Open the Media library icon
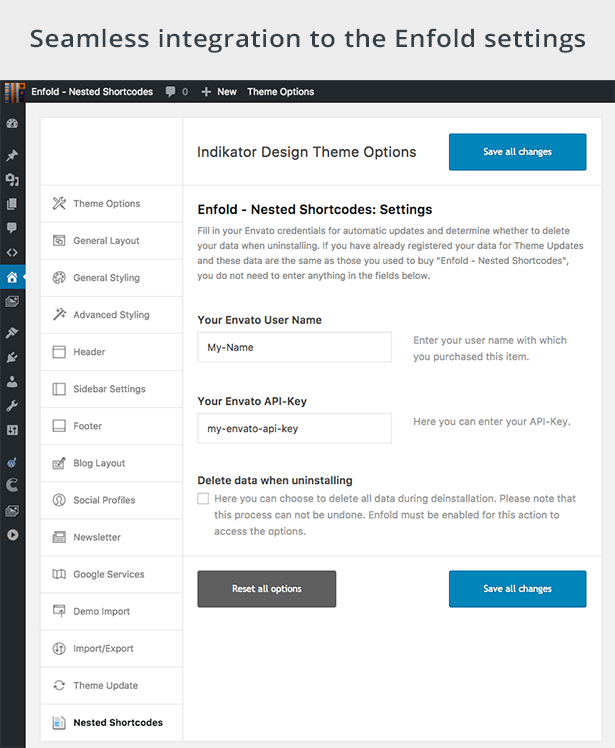The image size is (615, 748). click(x=12, y=180)
